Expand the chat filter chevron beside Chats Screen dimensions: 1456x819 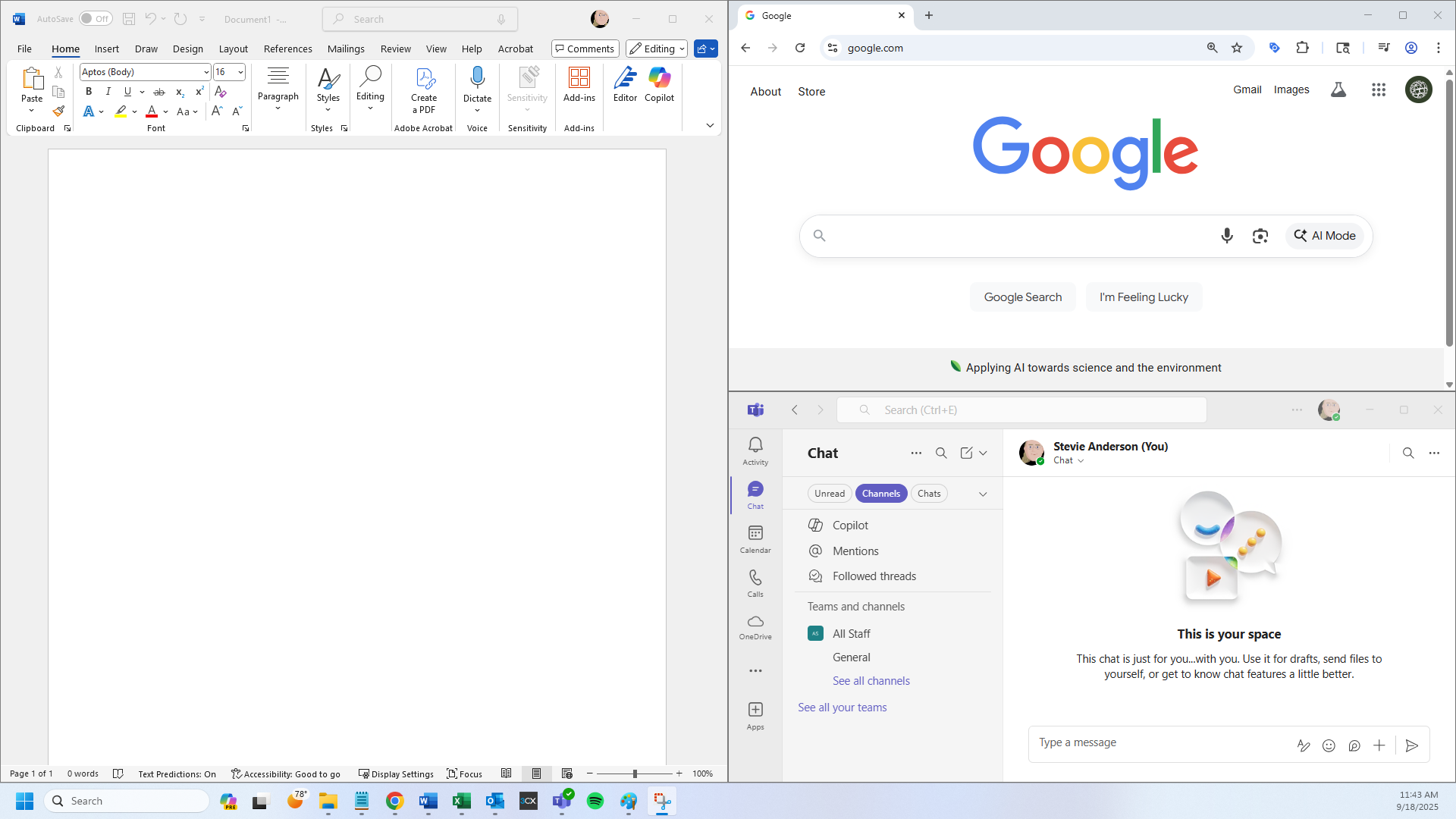pyautogui.click(x=983, y=494)
